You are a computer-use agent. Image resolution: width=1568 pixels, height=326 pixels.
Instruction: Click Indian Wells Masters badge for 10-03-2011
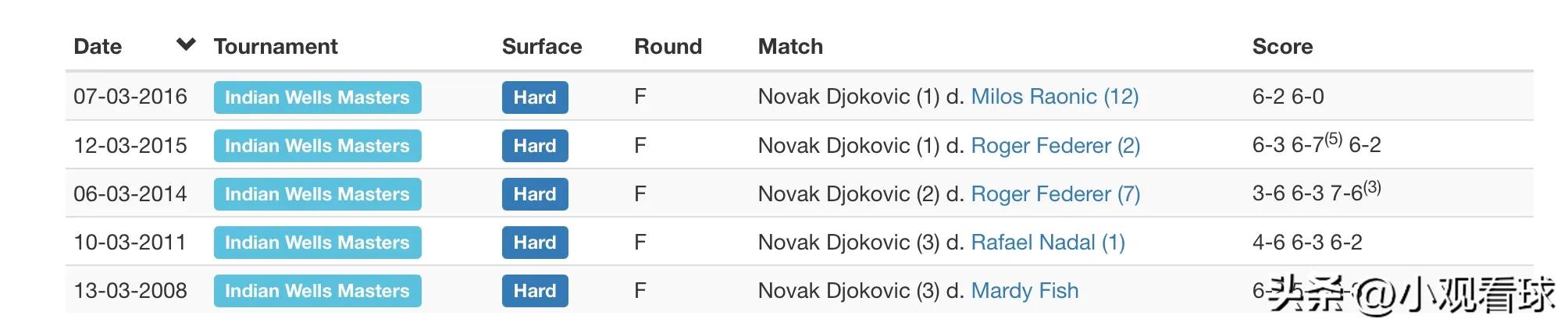[x=317, y=243]
